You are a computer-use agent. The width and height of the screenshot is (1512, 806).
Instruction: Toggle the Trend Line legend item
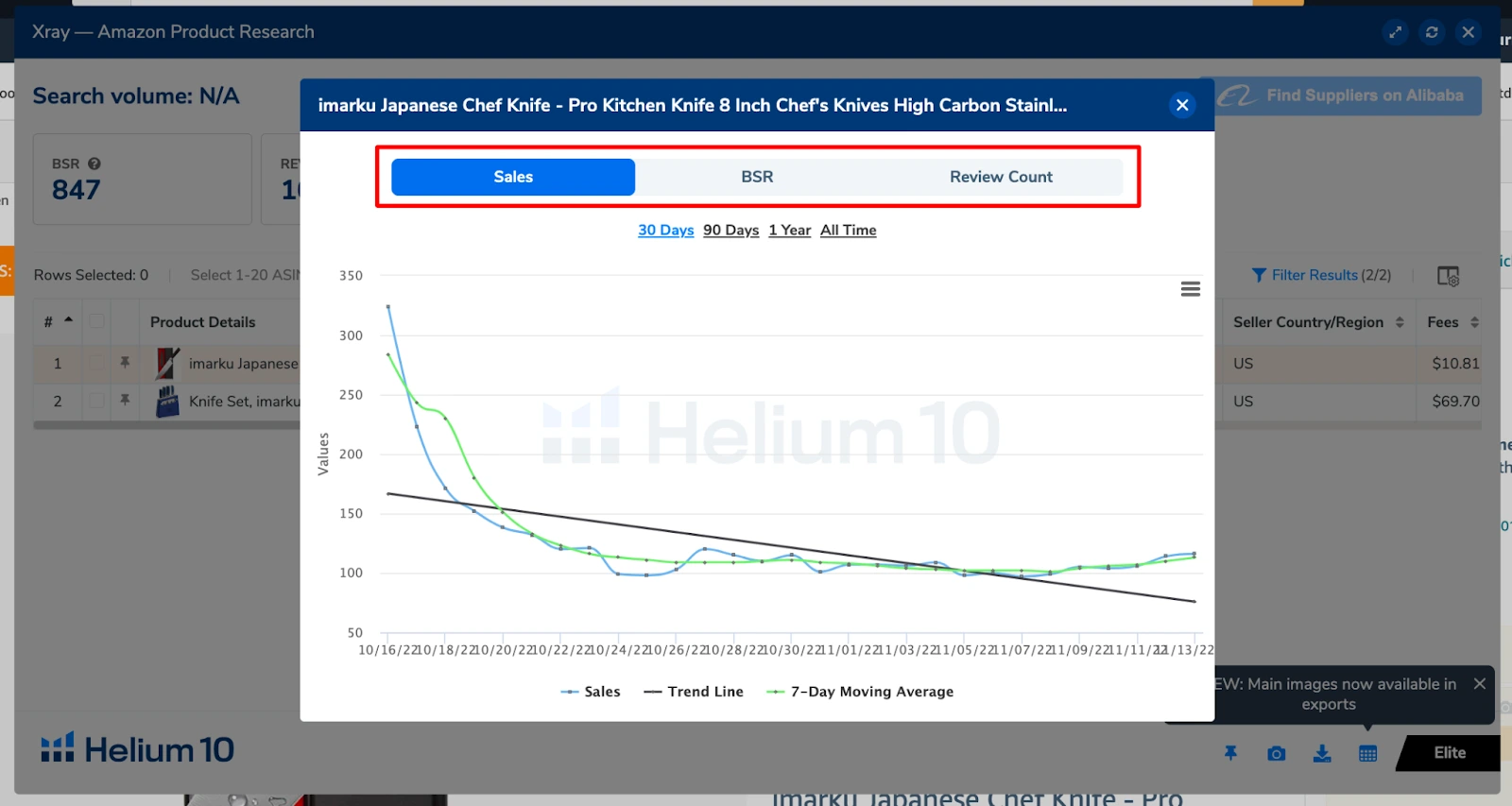click(x=694, y=692)
